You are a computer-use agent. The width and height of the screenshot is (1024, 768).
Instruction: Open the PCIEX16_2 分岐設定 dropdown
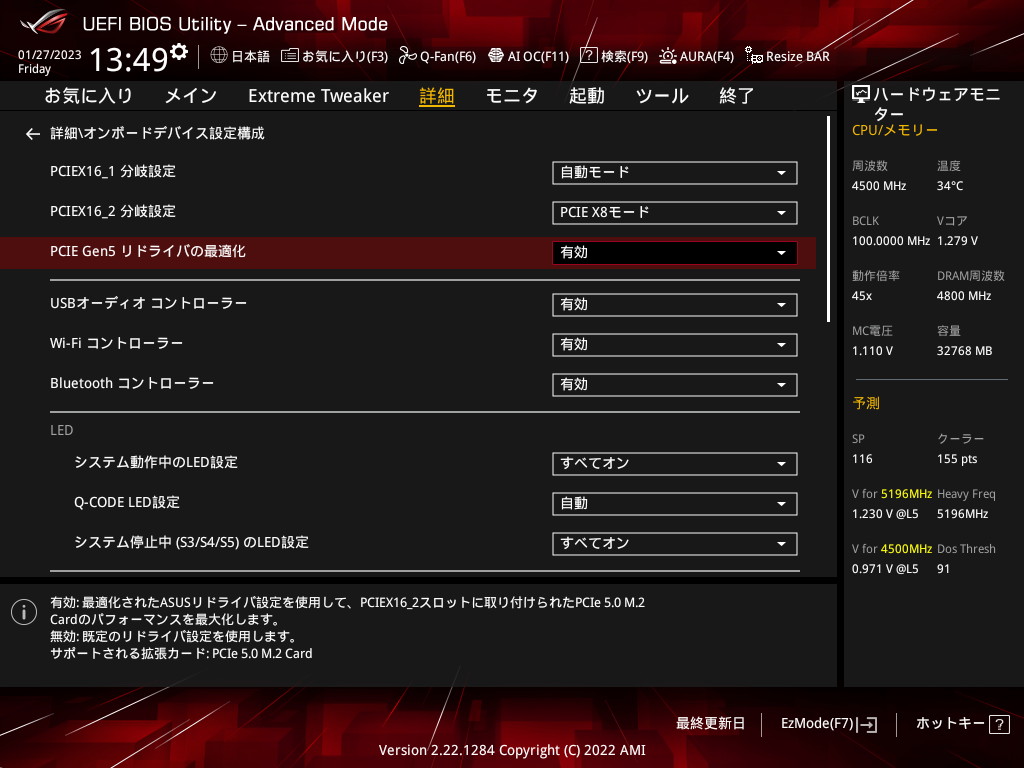point(675,212)
